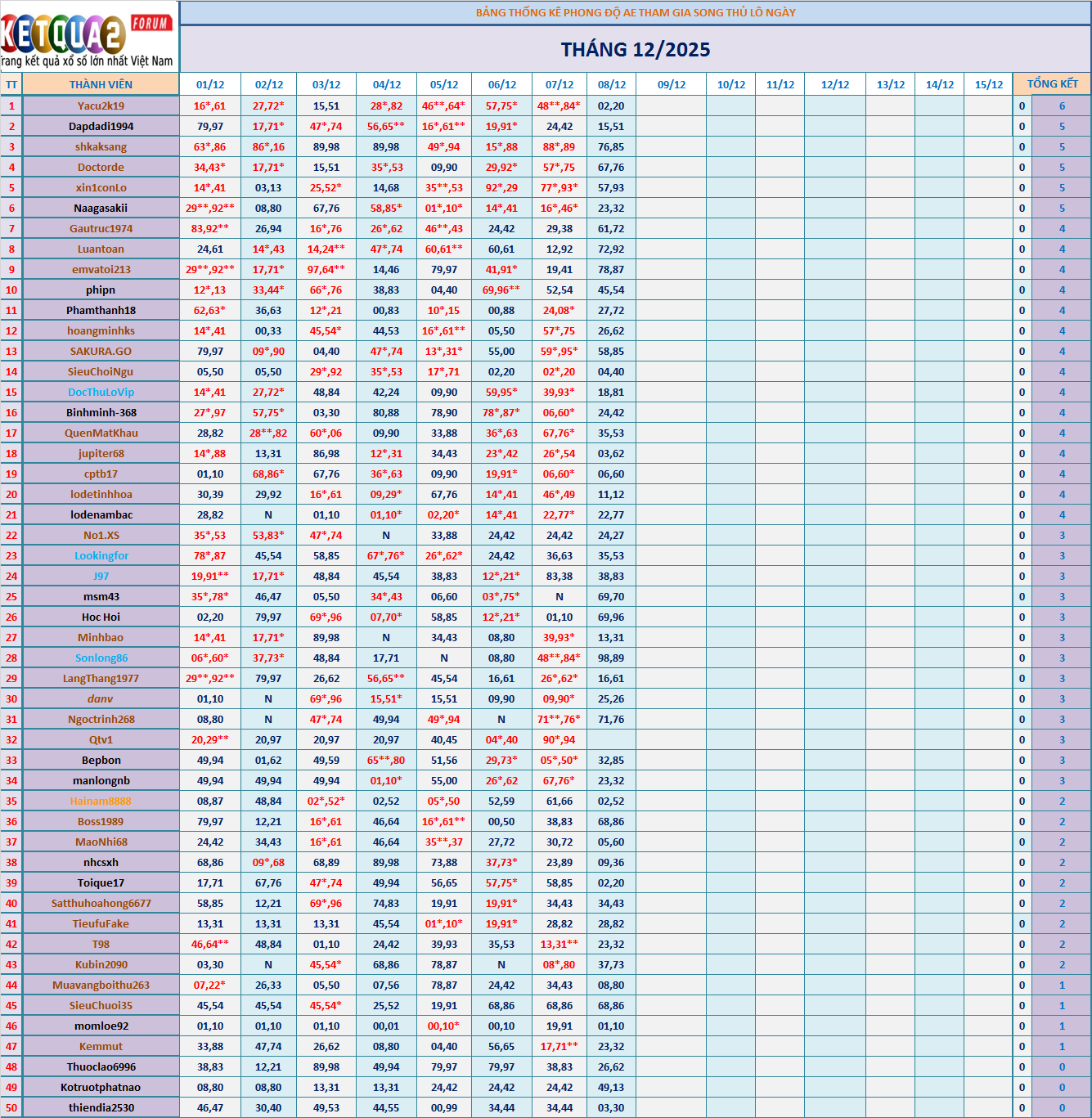Screen dimensions: 1092x1118
Task: Click the Ketqua2 Forum logo
Action: click(88, 37)
